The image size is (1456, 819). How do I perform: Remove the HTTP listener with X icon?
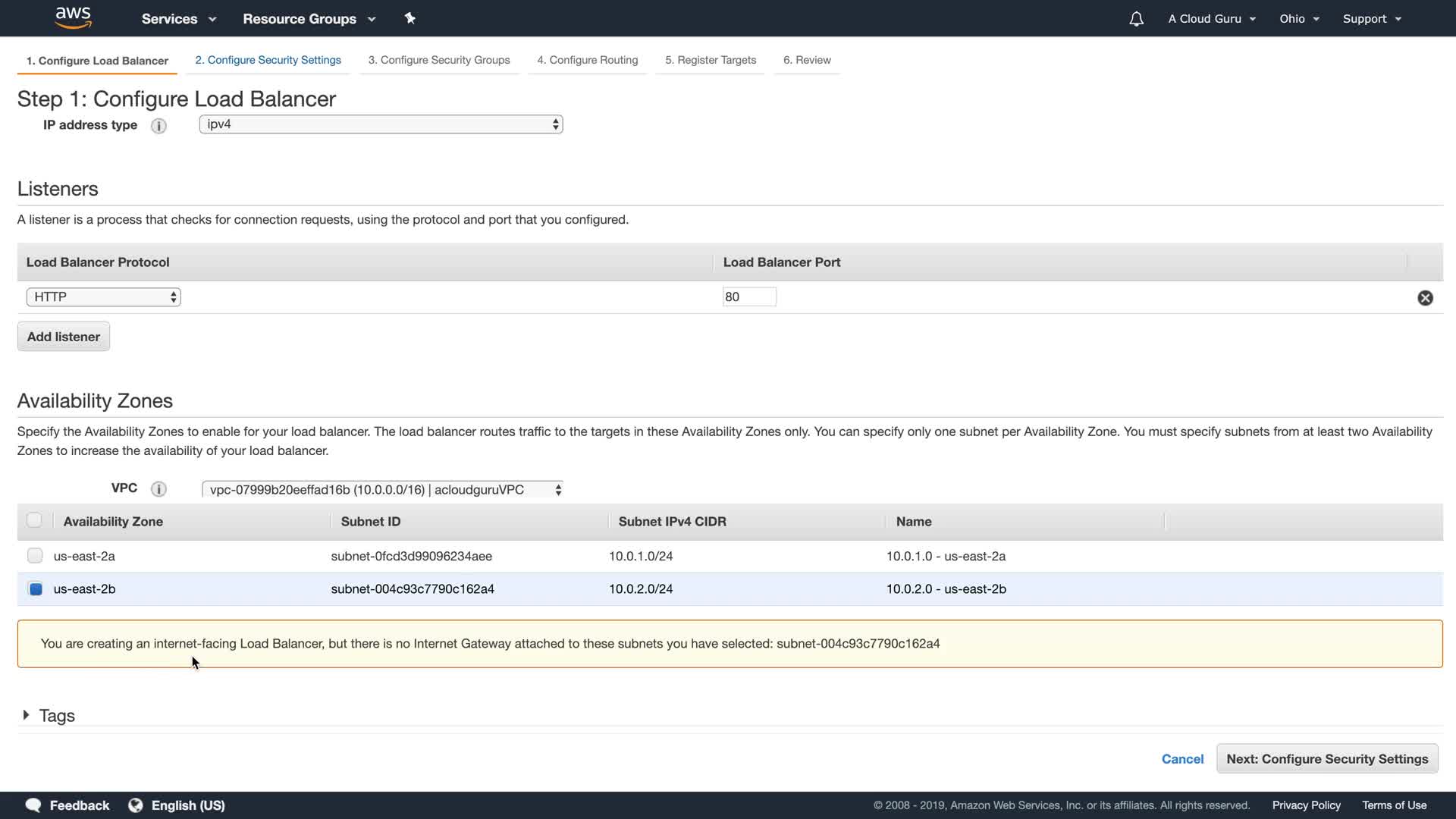click(1425, 298)
